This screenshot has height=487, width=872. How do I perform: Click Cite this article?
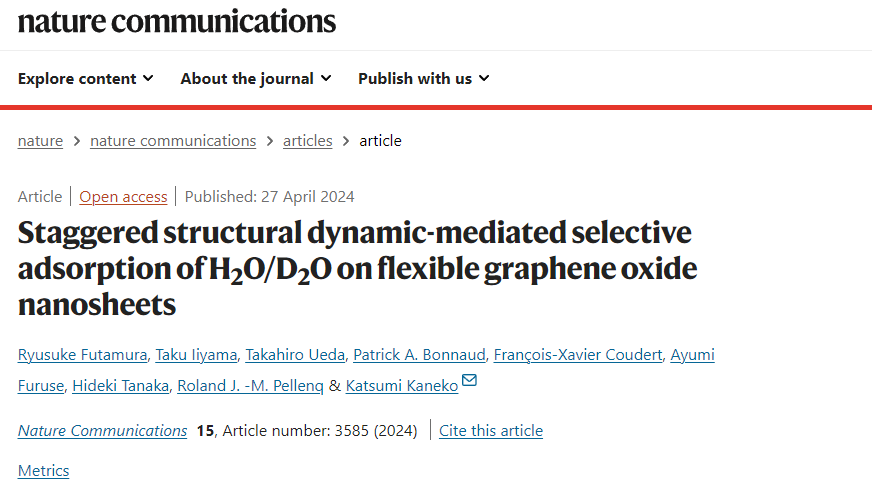[491, 431]
